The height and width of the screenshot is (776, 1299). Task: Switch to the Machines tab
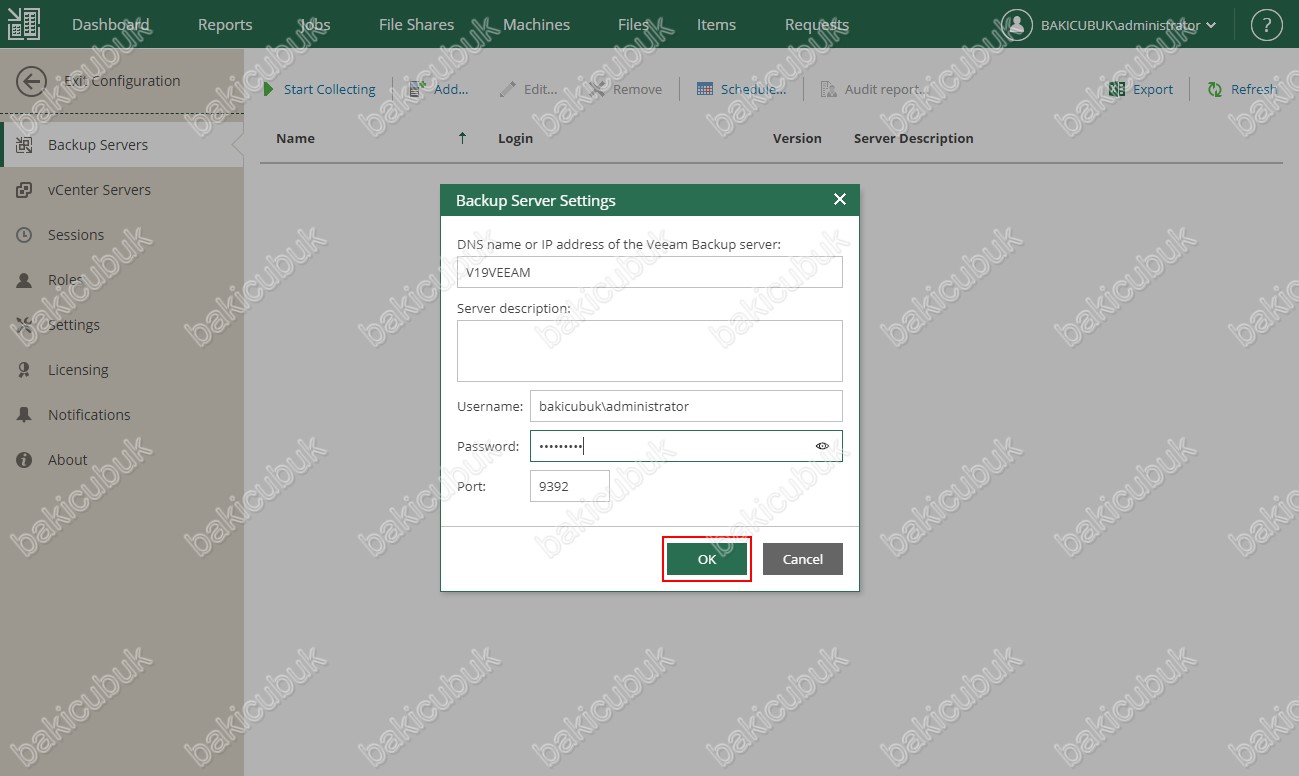[x=536, y=25]
